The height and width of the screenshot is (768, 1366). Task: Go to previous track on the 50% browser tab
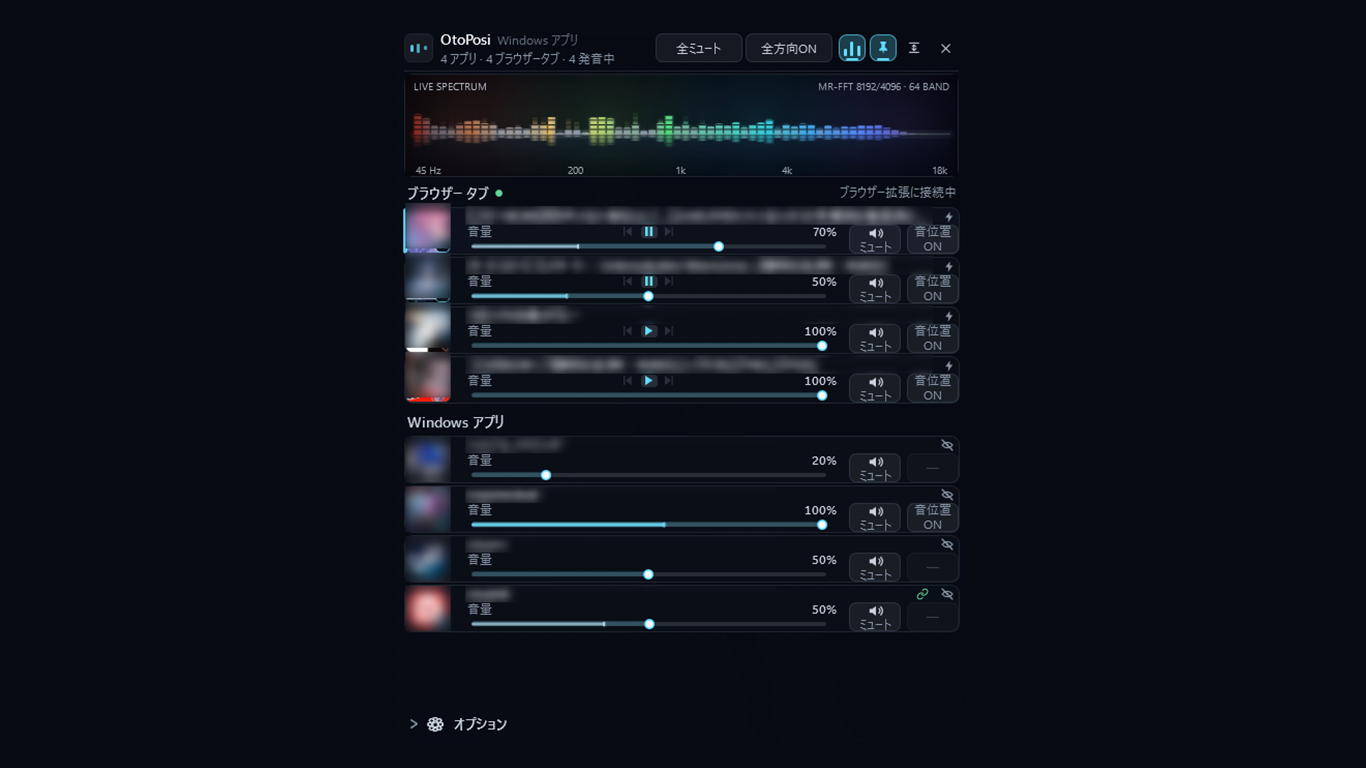pyautogui.click(x=628, y=282)
